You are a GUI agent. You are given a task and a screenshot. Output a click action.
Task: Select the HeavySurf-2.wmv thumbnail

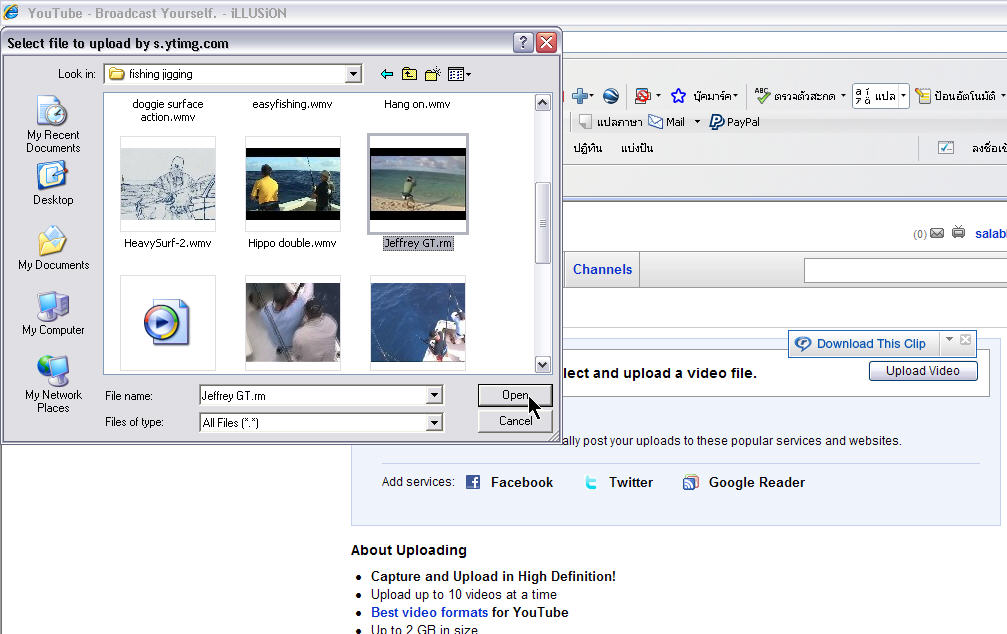click(168, 184)
